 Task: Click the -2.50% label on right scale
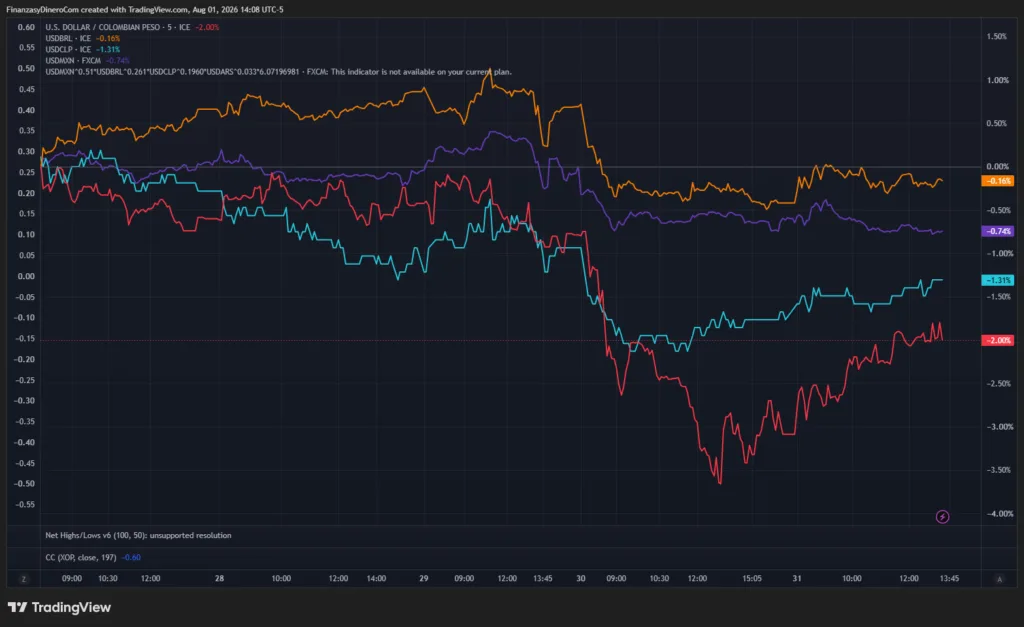pyautogui.click(x=999, y=383)
